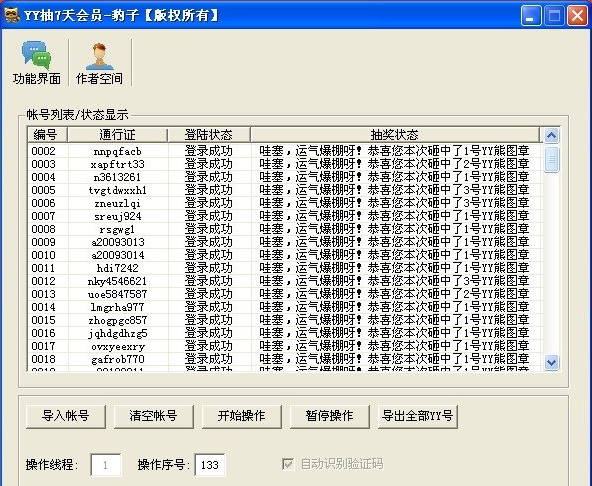Screen dimensions: 592x486
Task: Click the list scrollbar down arrow
Action: pyautogui.click(x=551, y=363)
